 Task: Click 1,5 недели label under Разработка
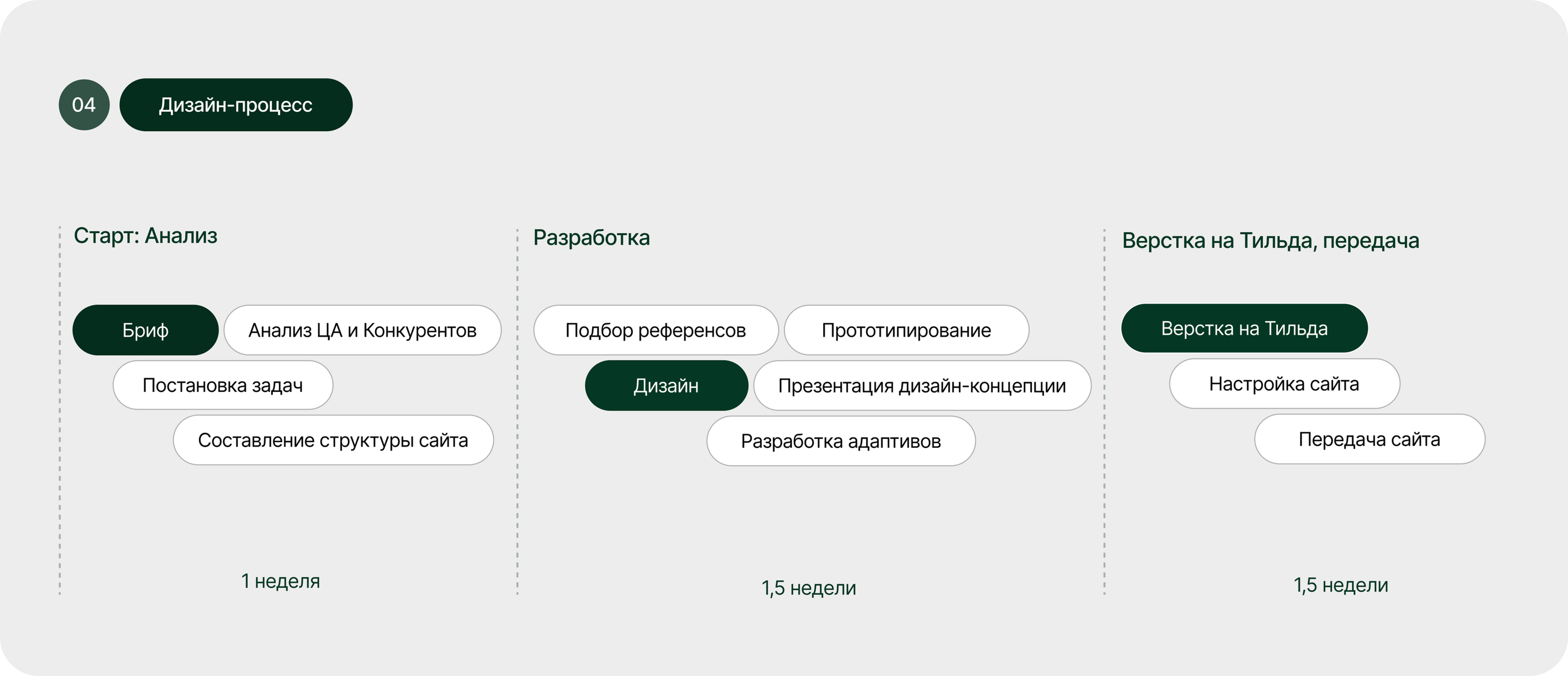click(808, 588)
